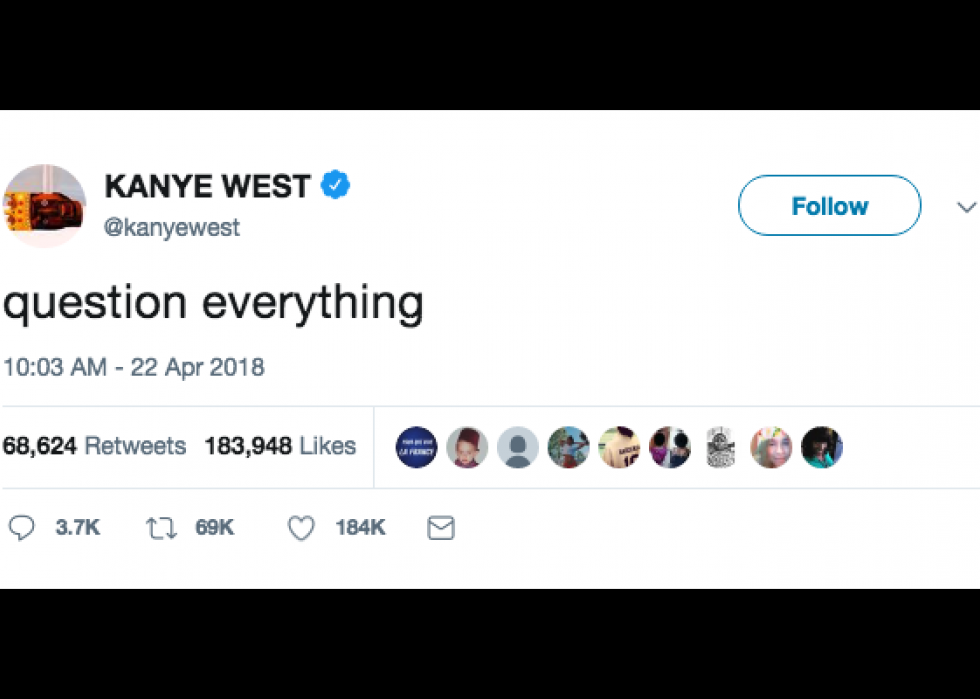This screenshot has width=980, height=699.
Task: Click the Follow button
Action: [829, 205]
